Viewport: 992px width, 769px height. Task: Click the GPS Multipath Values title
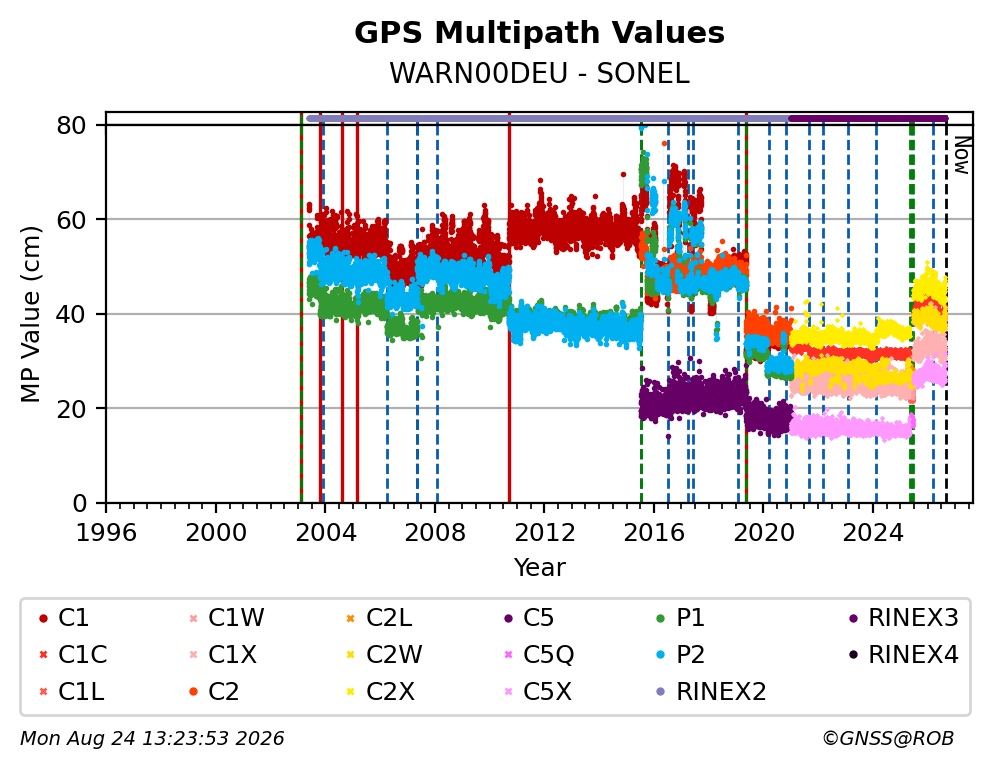[539, 33]
